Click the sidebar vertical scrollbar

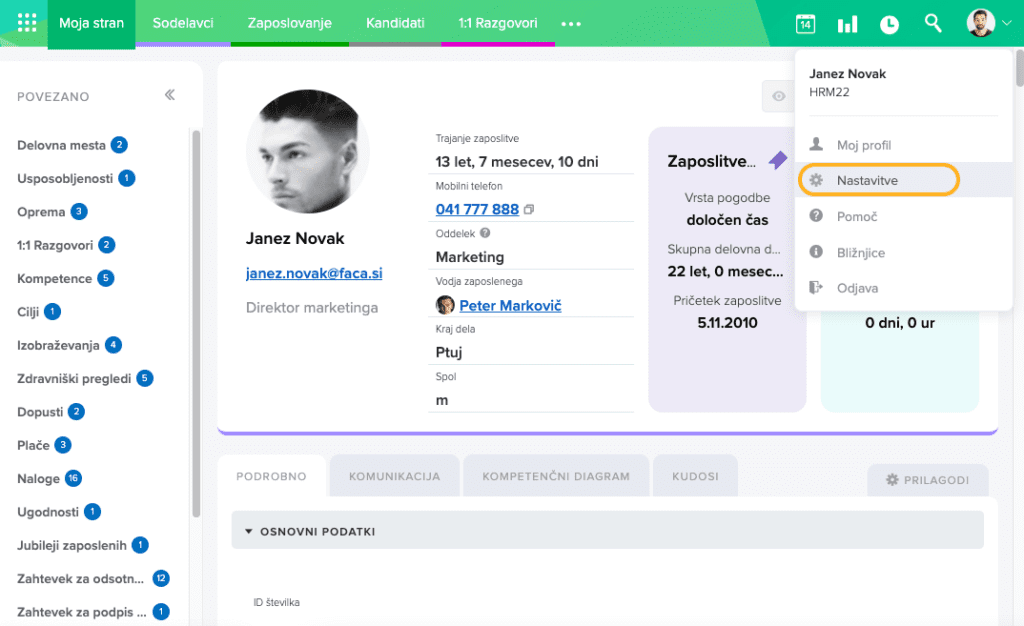point(196,300)
